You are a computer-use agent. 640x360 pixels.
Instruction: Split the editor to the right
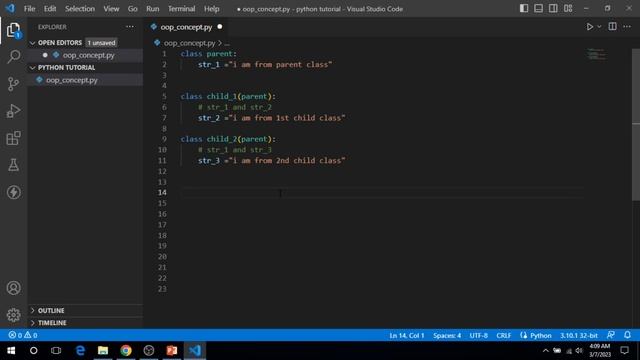(x=612, y=27)
